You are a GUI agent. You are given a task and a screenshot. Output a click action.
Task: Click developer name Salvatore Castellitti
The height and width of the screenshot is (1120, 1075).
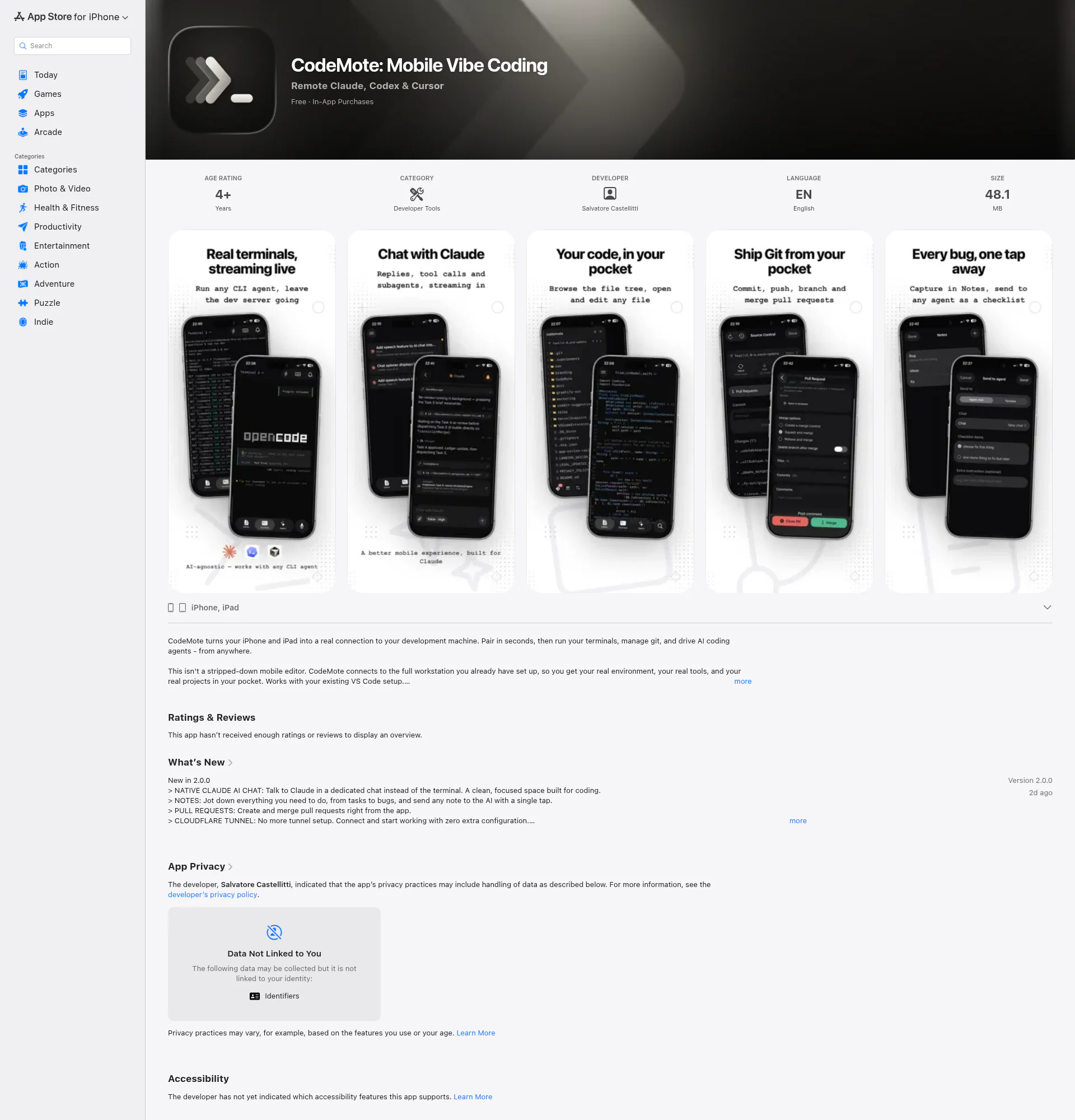[x=610, y=208]
